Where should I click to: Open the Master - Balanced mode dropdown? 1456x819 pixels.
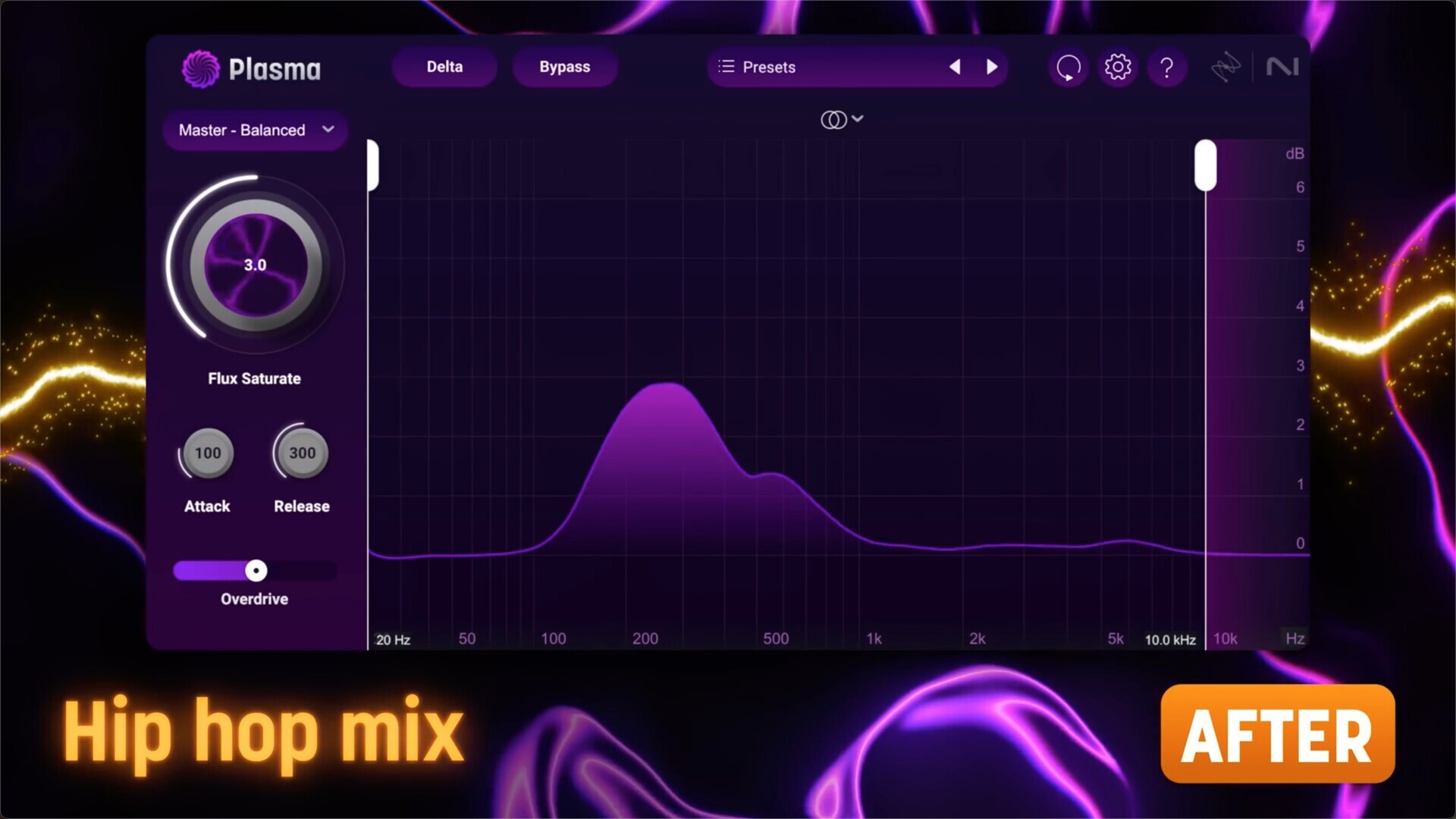(x=255, y=130)
